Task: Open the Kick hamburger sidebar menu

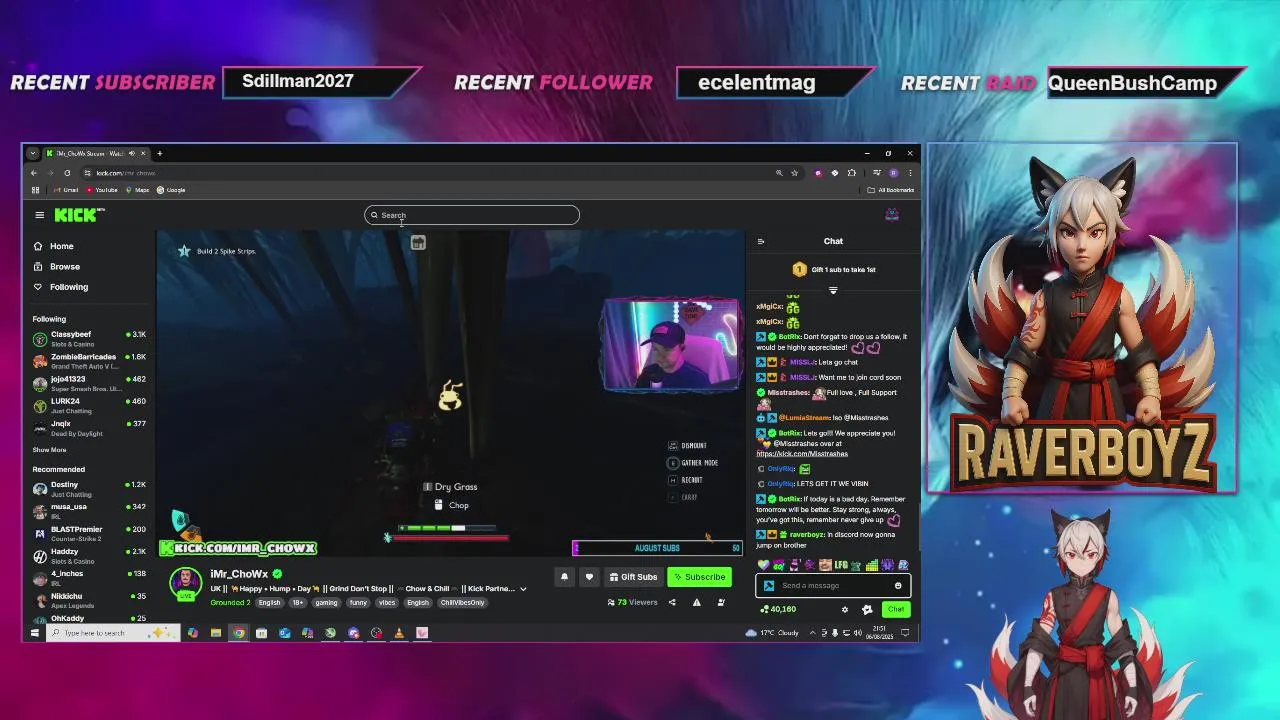Action: coord(39,215)
